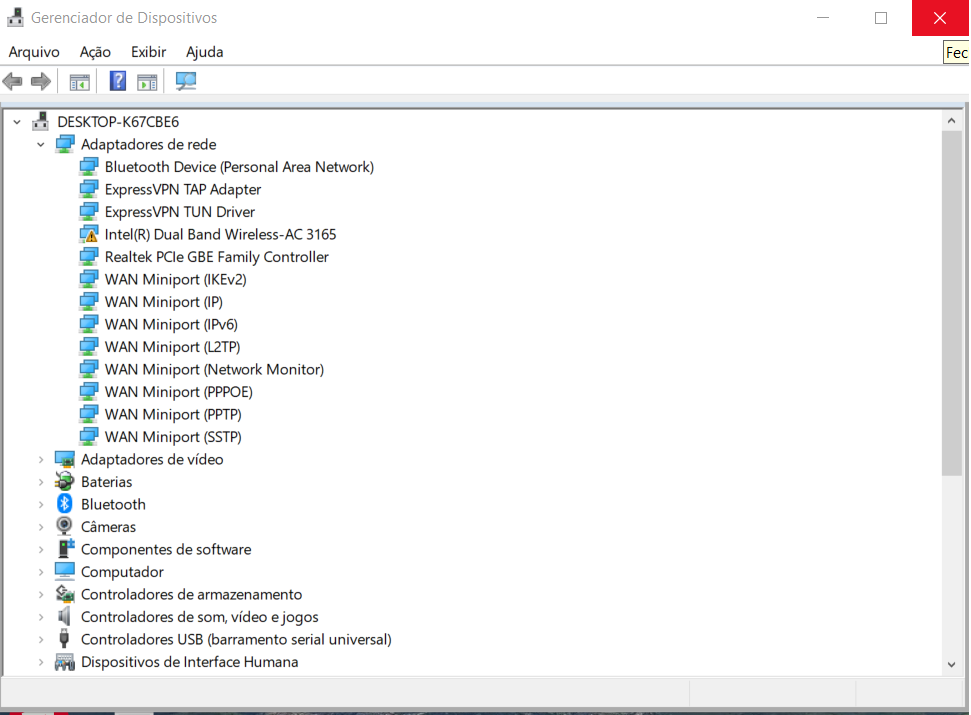This screenshot has width=971, height=715.
Task: Open the Arquivo menu
Action: 34,52
